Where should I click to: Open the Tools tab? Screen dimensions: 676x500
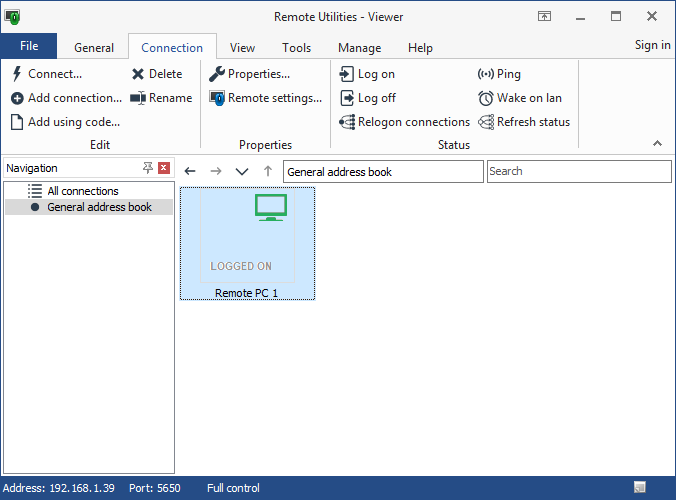pyautogui.click(x=296, y=48)
